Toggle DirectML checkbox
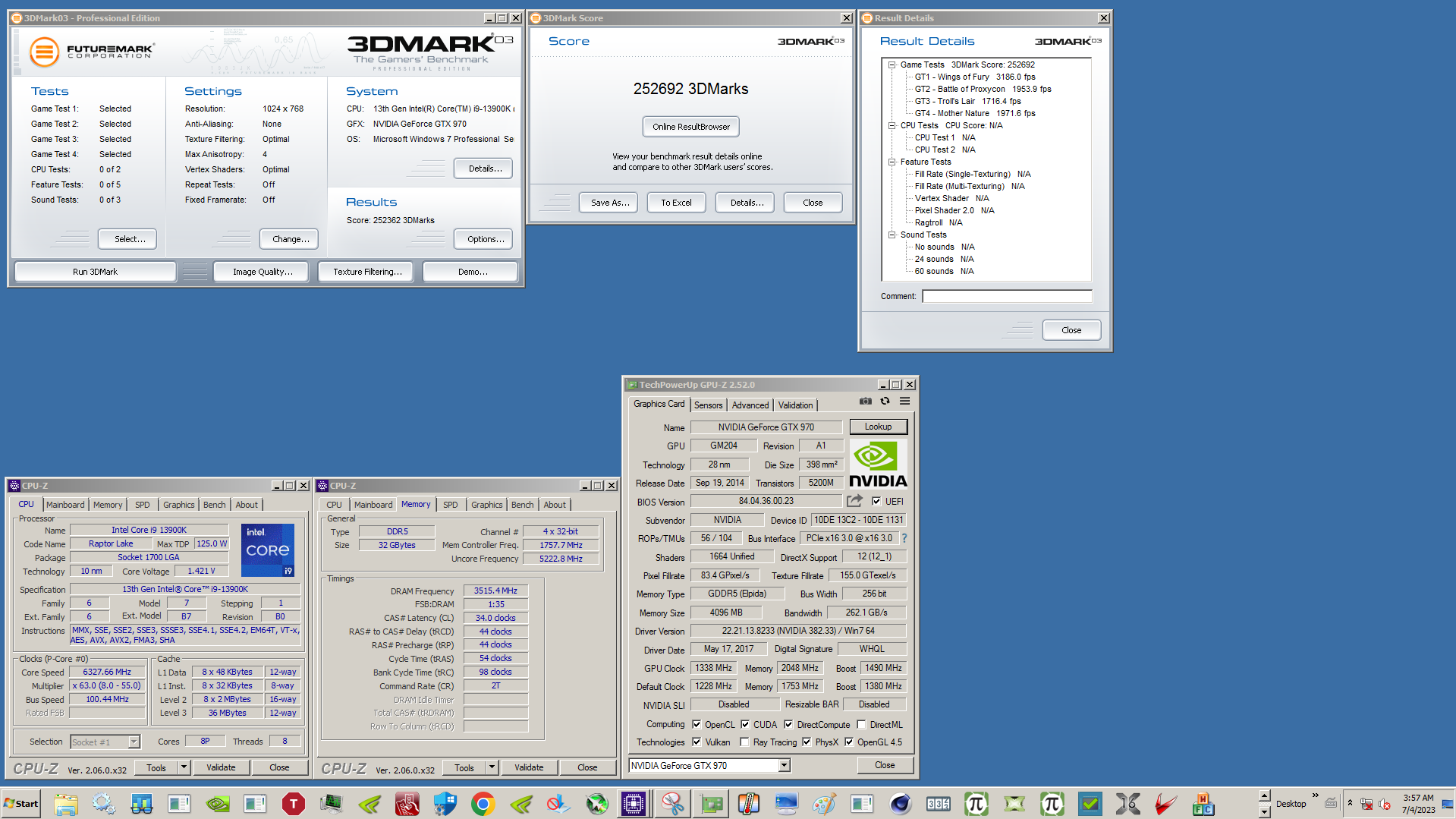The height and width of the screenshot is (819, 1456). 861,724
